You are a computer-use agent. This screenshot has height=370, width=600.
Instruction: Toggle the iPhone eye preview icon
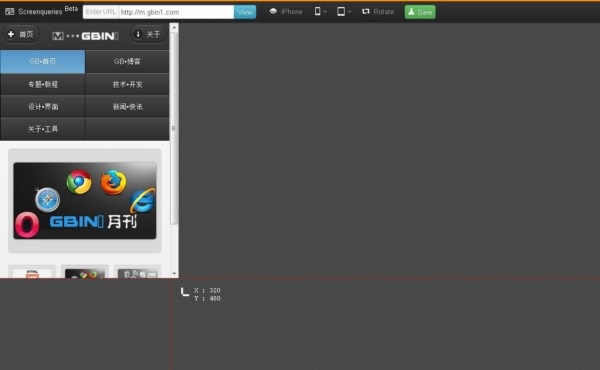273,11
